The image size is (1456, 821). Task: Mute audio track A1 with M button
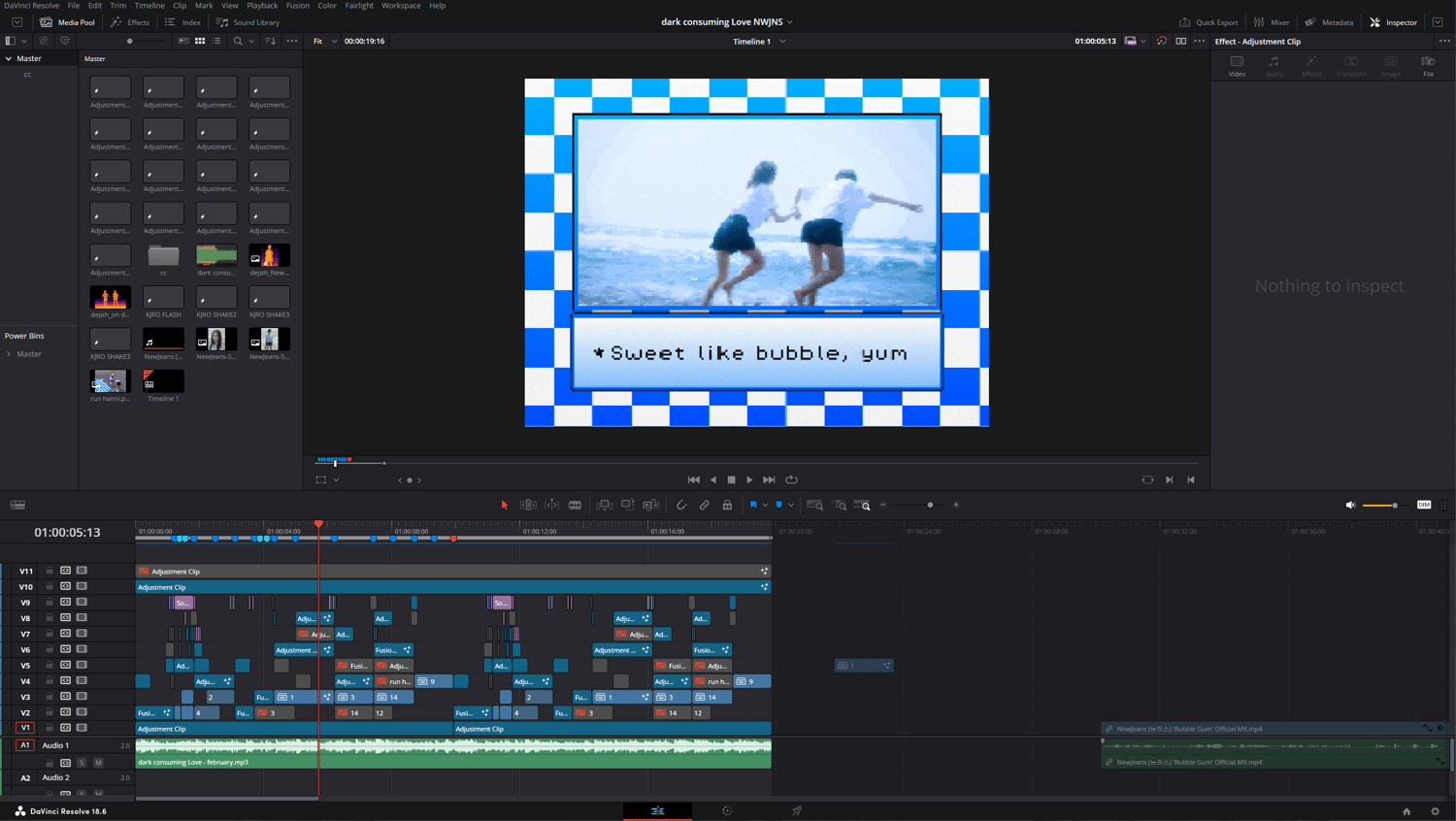98,762
